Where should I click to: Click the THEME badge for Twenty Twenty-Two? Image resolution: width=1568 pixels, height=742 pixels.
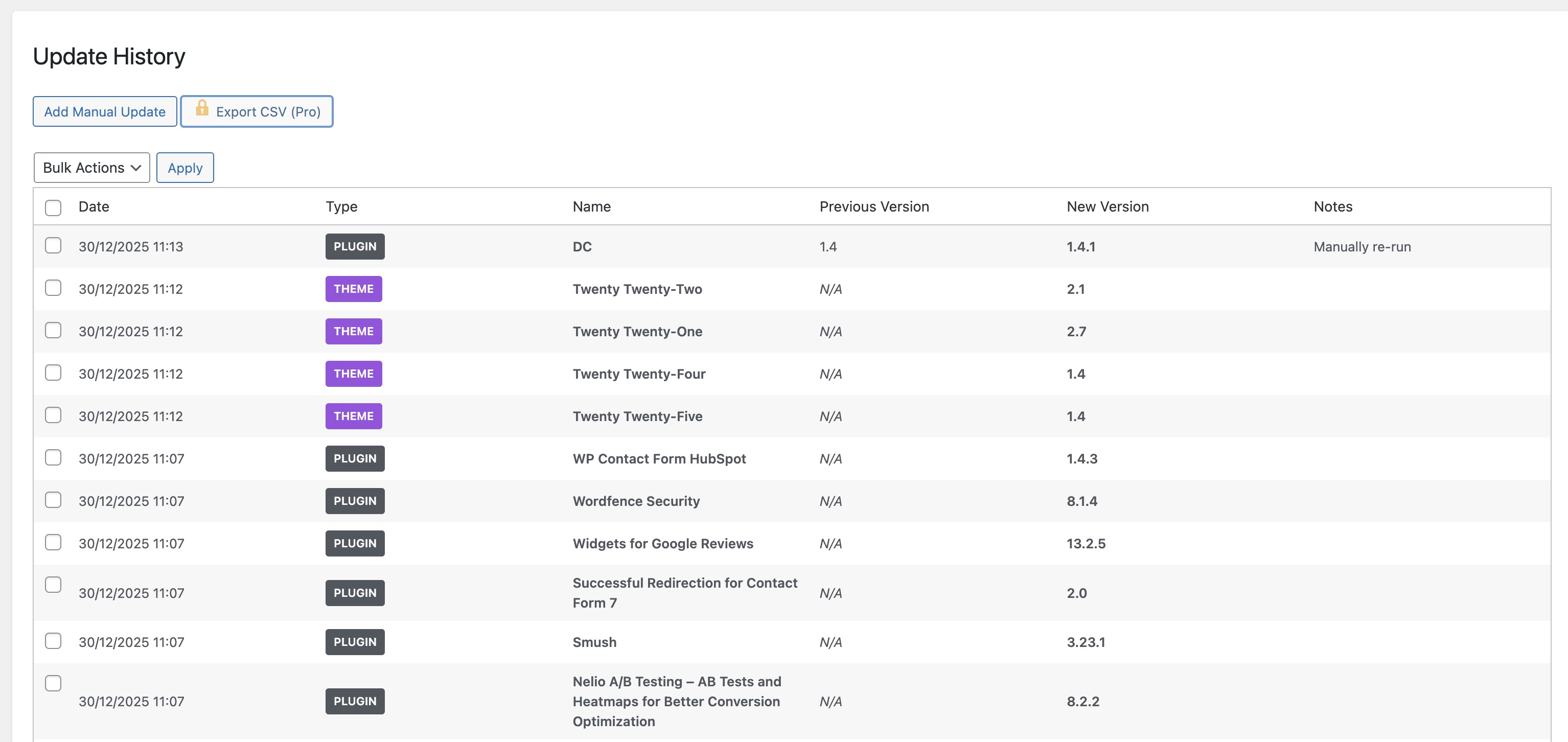[x=353, y=289]
